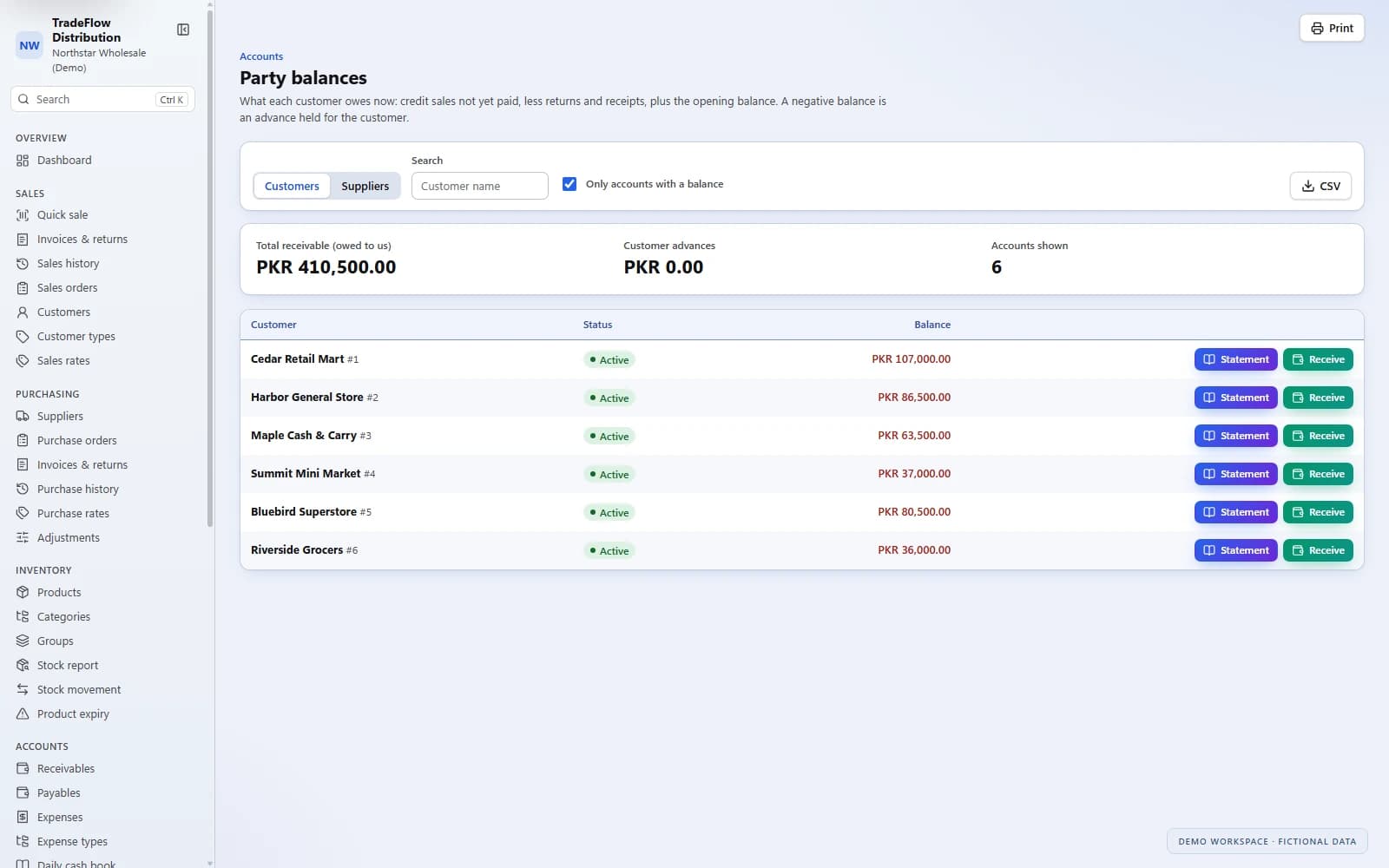The image size is (1389, 868).
Task: Collapse the sidebar panel icon
Action: (x=183, y=30)
